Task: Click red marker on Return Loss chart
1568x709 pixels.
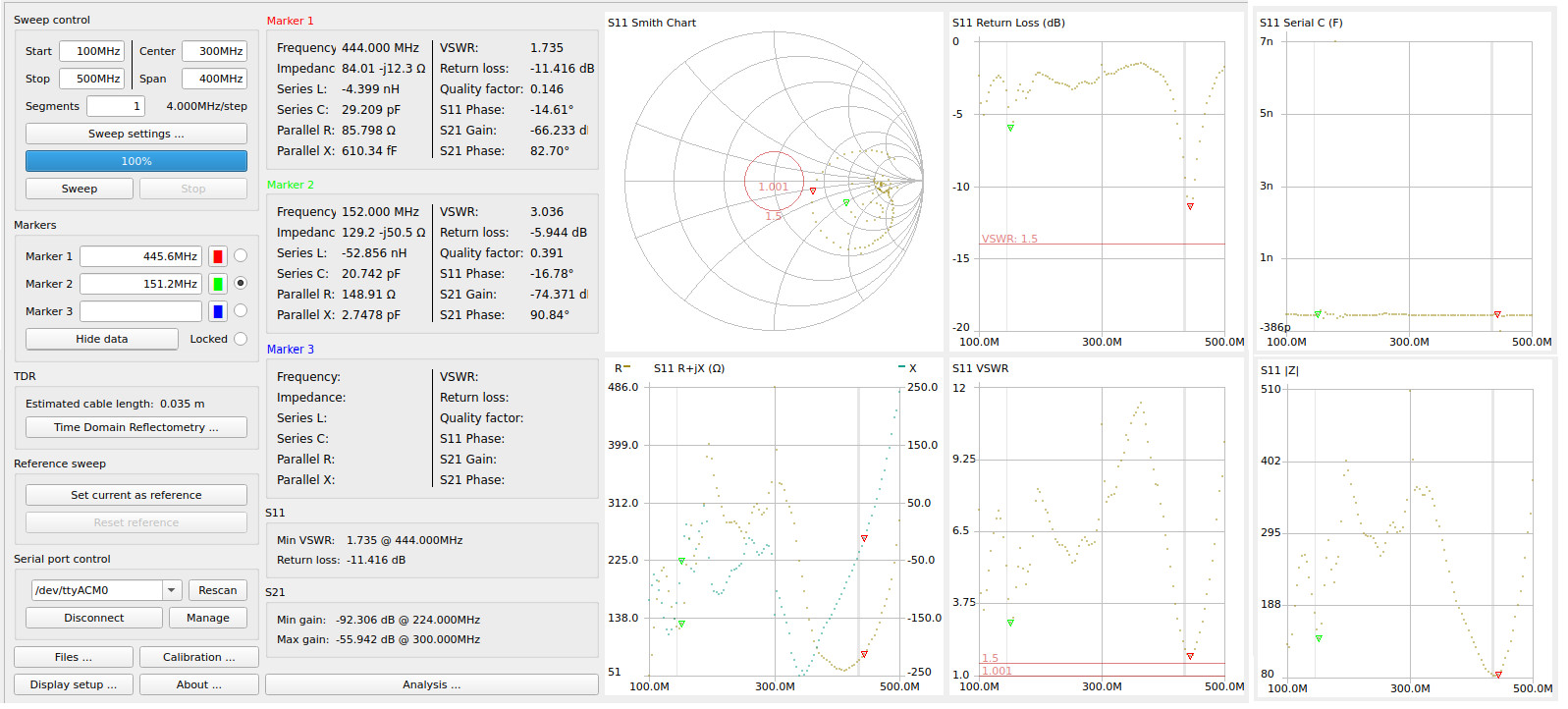Action: point(1190,206)
